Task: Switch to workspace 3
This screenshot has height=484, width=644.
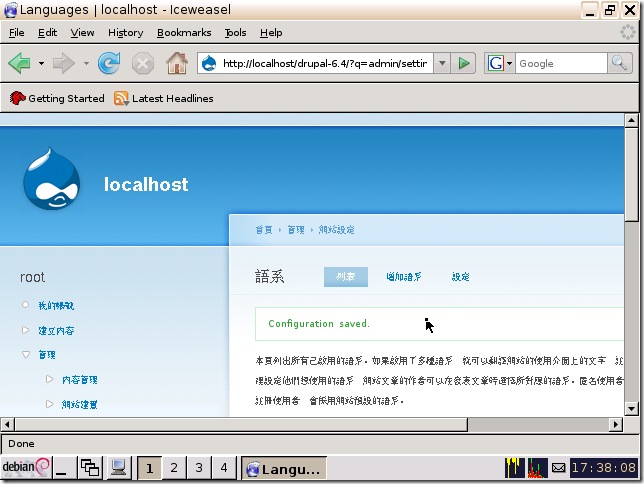Action: (199, 468)
